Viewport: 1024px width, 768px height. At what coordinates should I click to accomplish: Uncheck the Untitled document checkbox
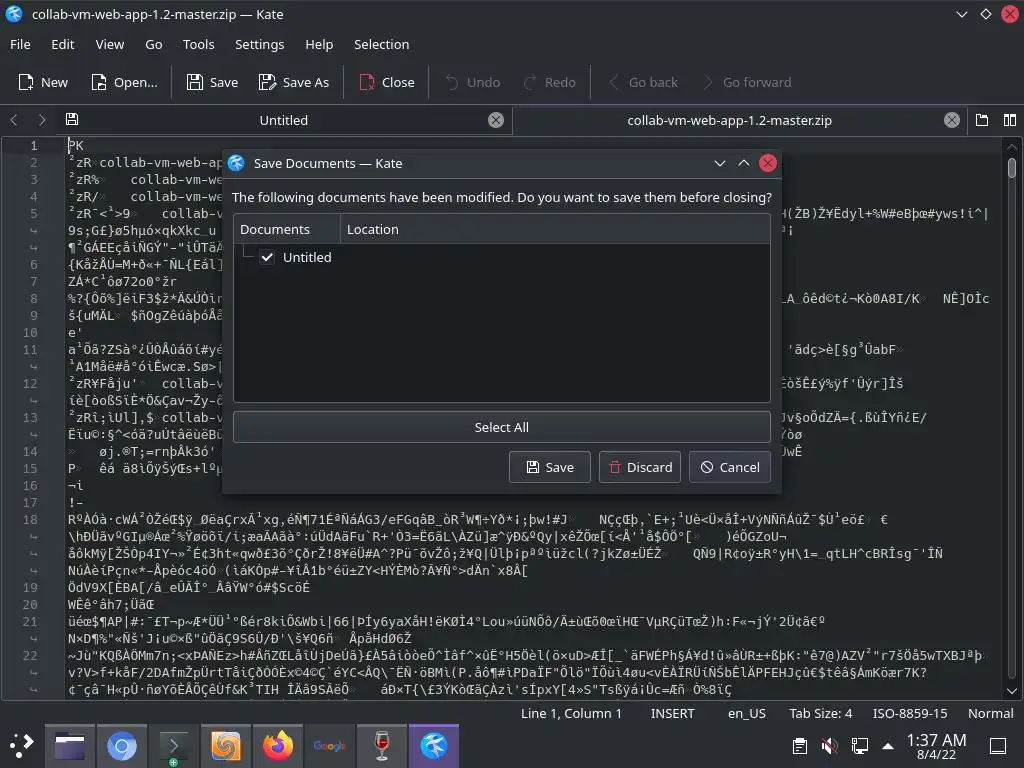267,257
